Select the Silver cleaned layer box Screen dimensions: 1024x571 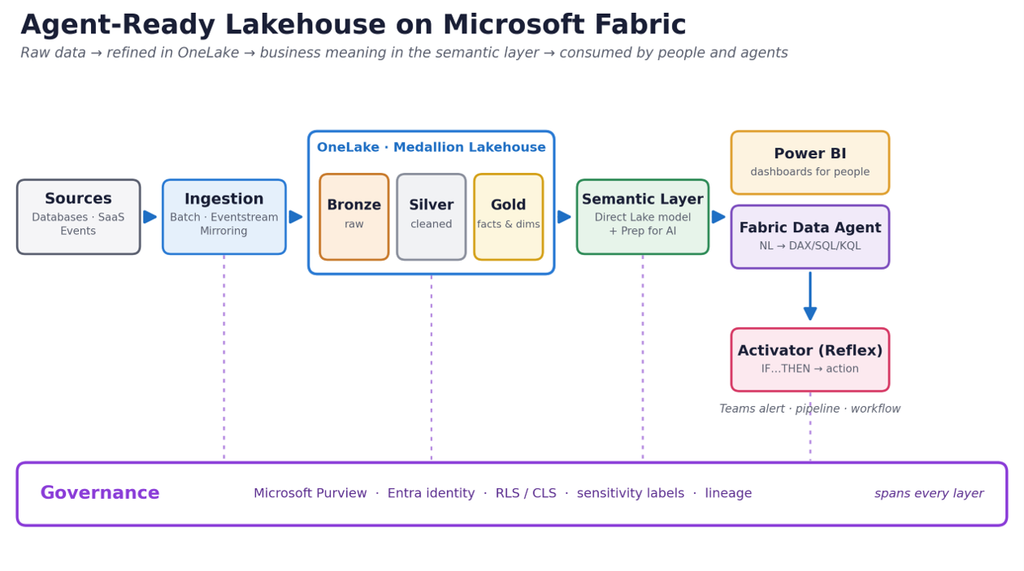(x=431, y=217)
